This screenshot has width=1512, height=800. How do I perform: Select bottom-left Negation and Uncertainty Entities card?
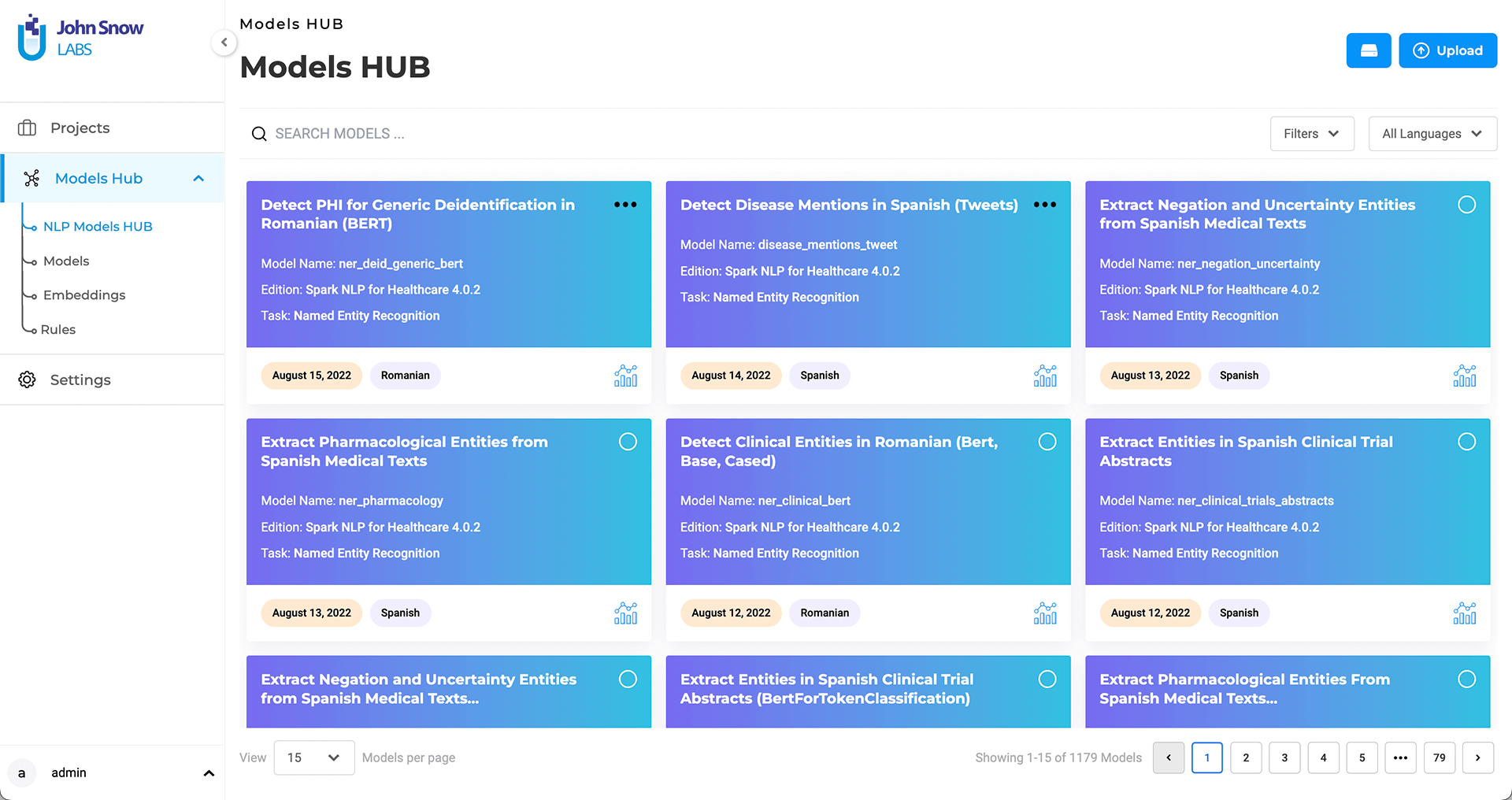click(x=628, y=679)
